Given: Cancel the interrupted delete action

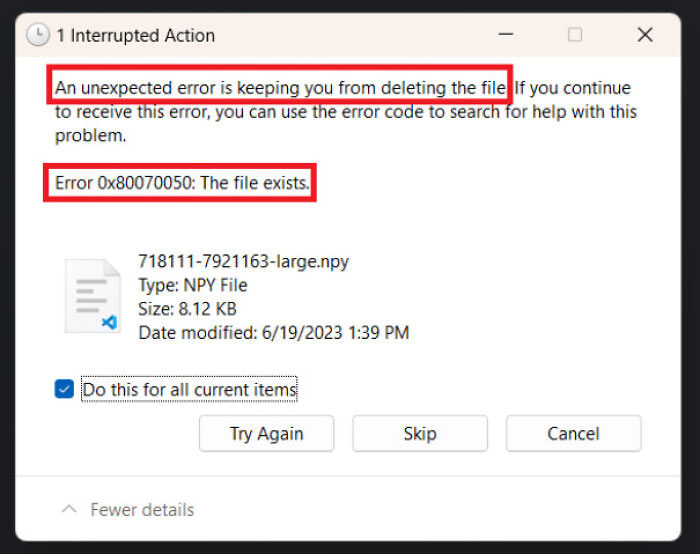Looking at the screenshot, I should point(573,433).
